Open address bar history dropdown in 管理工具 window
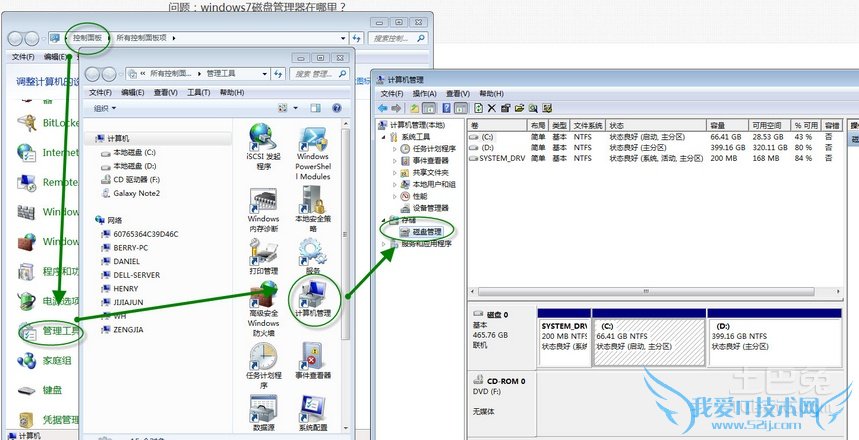859x440 pixels. click(265, 74)
